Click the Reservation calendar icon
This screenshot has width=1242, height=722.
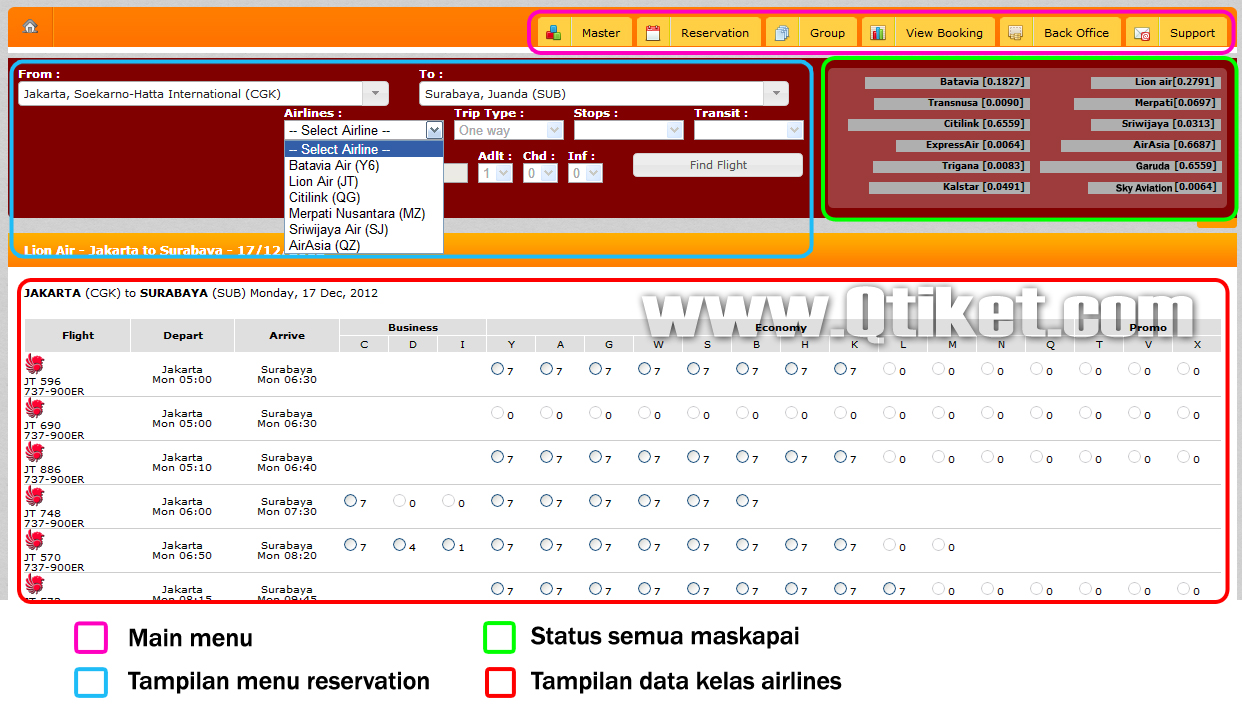[x=652, y=32]
